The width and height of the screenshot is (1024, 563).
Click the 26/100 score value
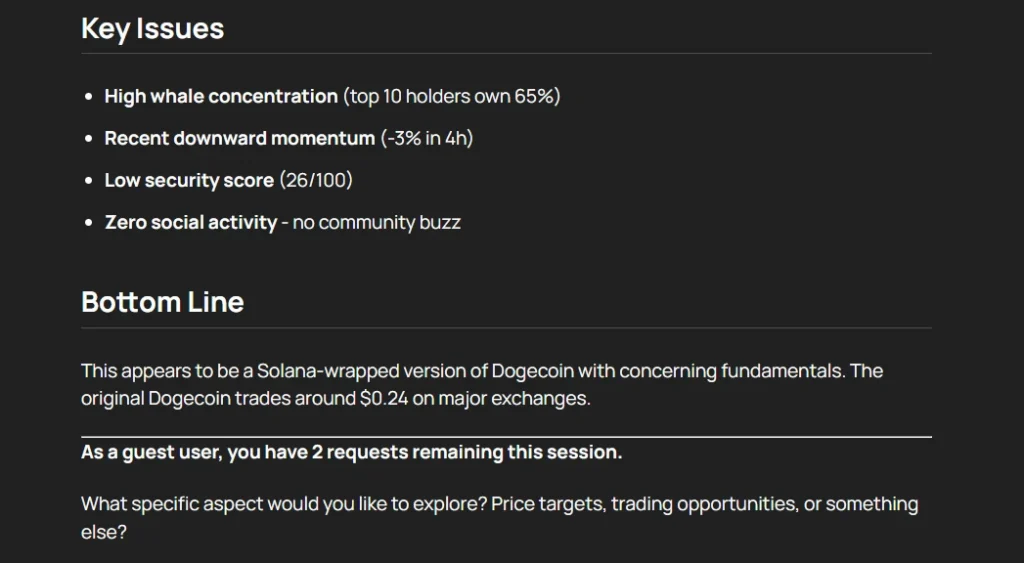coord(316,180)
